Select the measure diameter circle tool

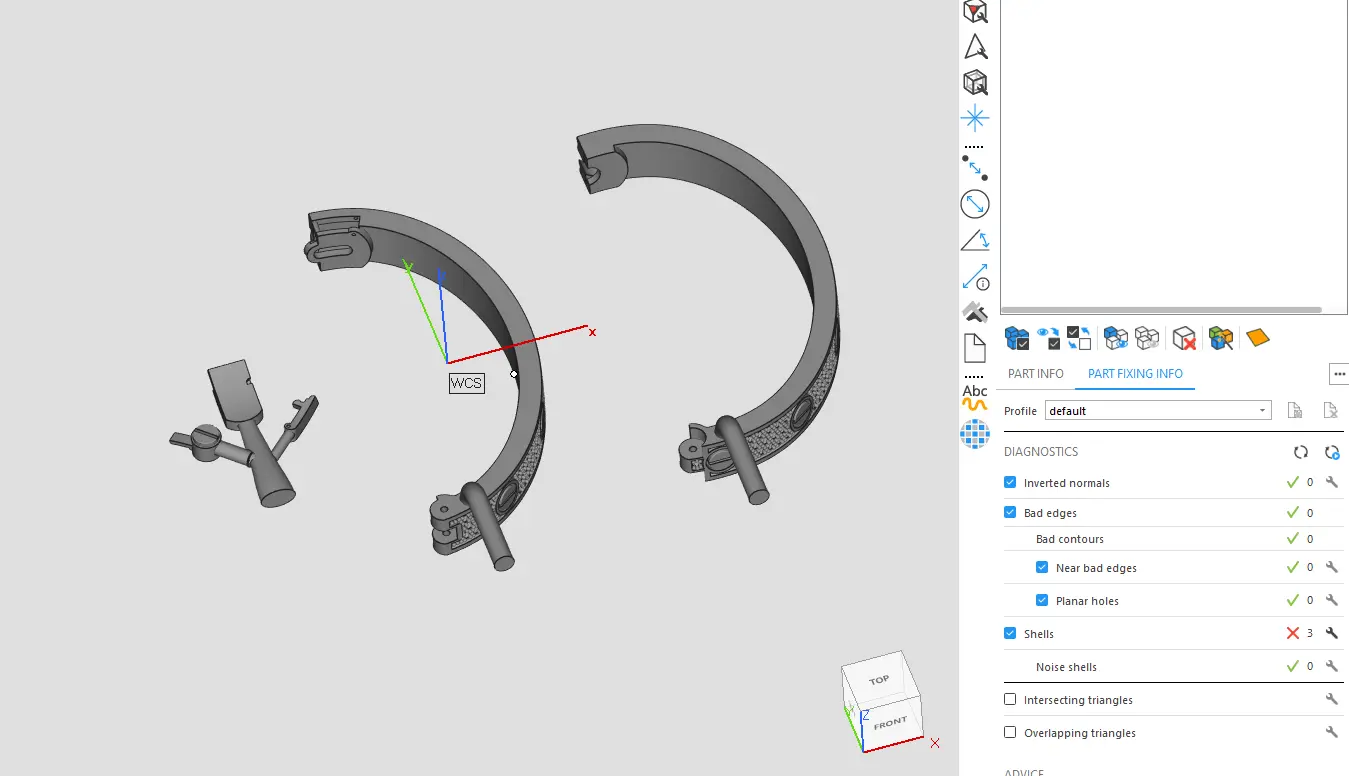(x=975, y=204)
